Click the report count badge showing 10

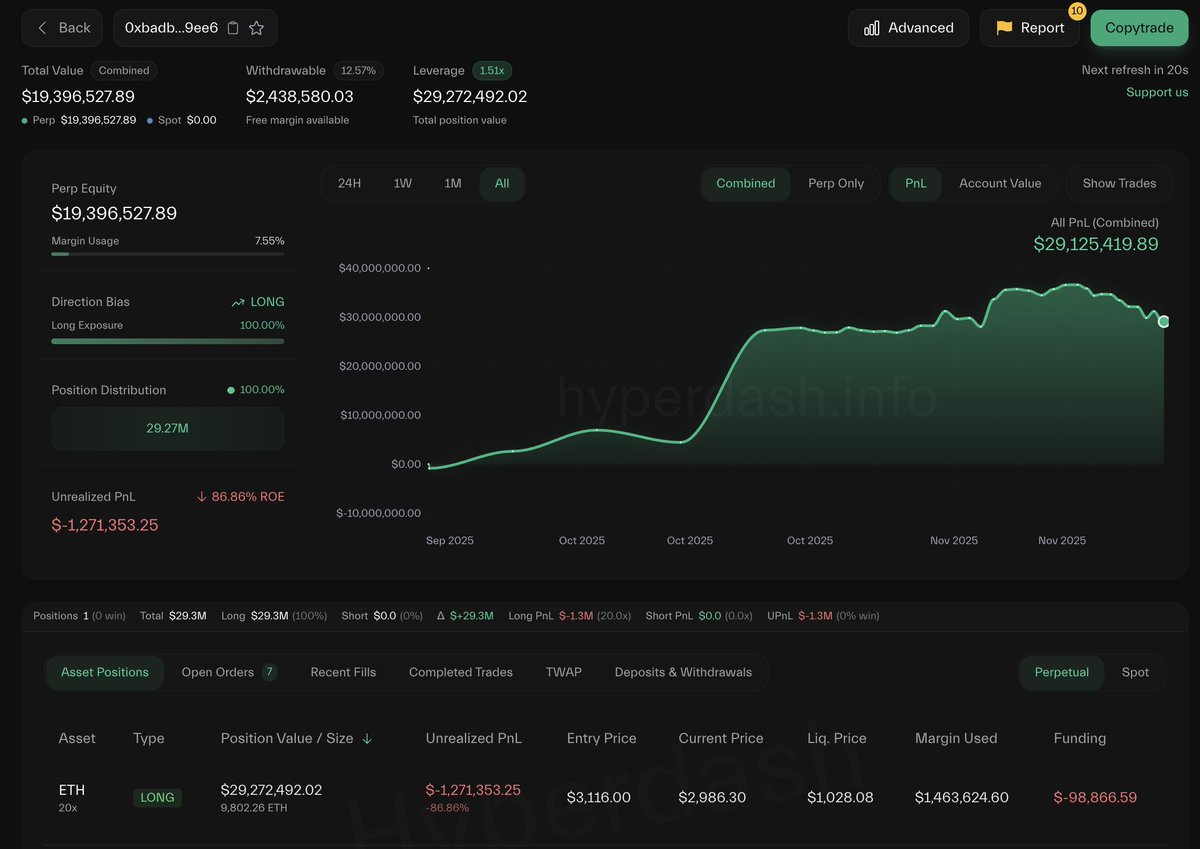coord(1077,11)
